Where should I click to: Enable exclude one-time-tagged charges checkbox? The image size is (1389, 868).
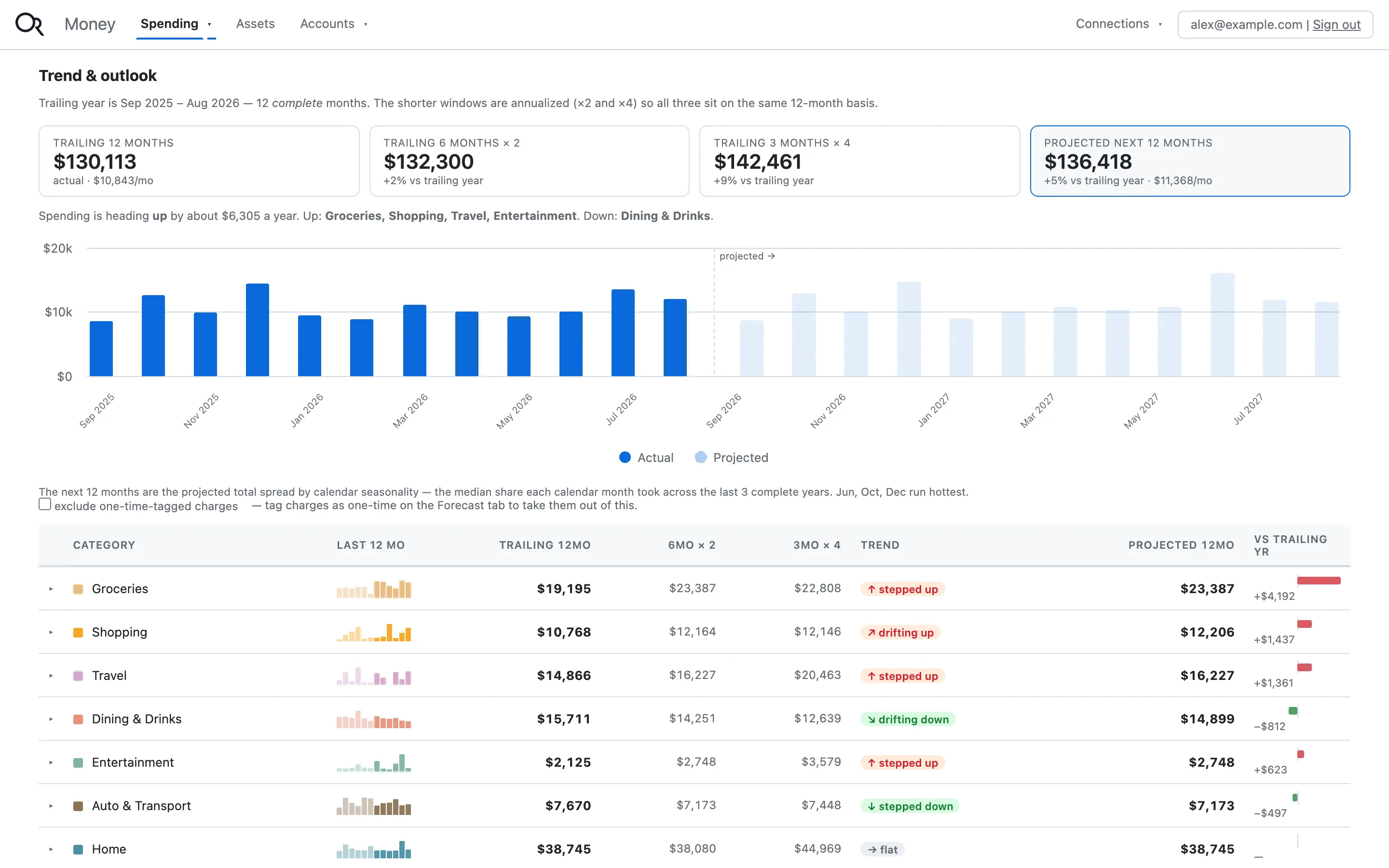click(45, 504)
